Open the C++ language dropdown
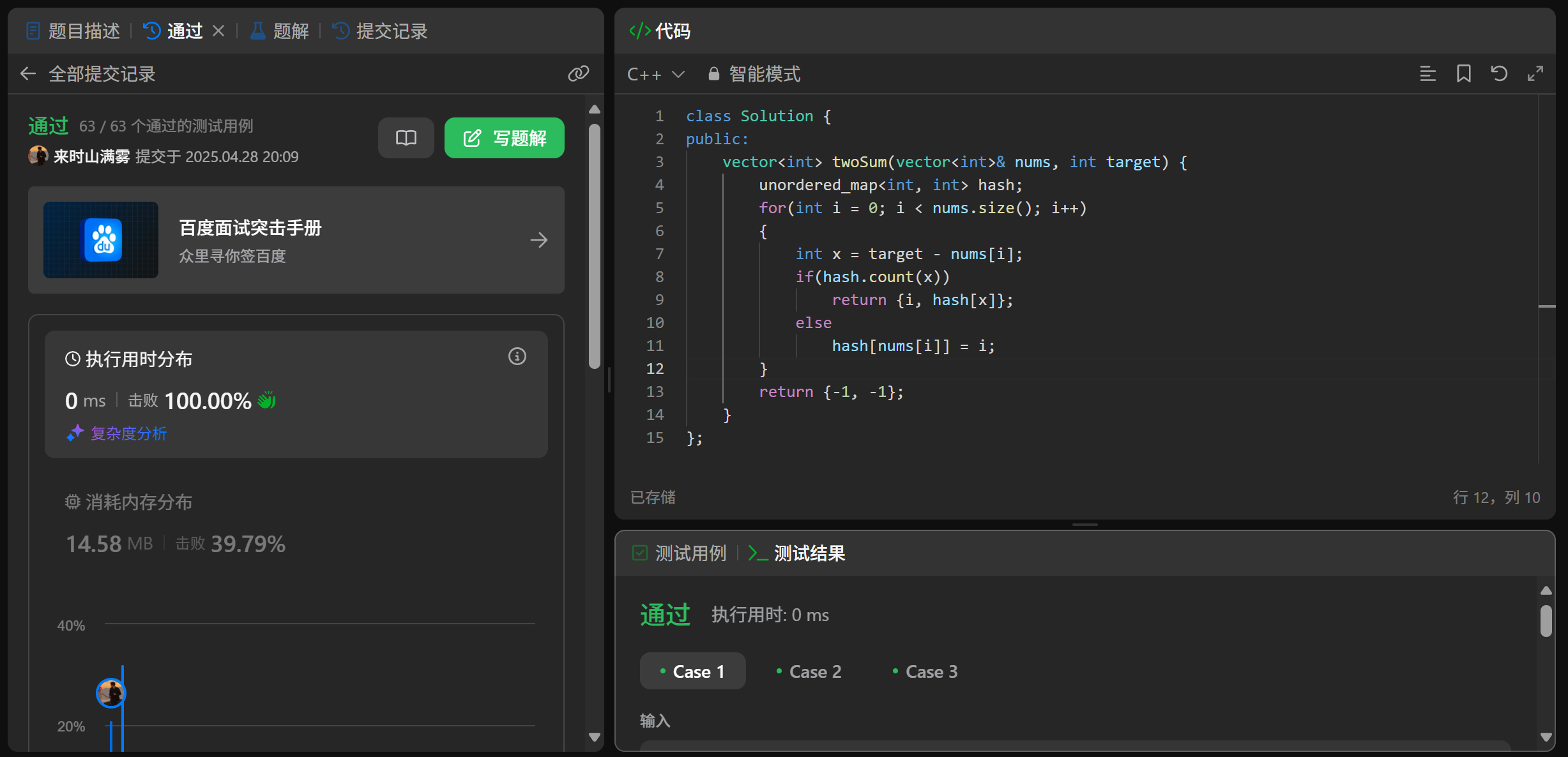 656,74
